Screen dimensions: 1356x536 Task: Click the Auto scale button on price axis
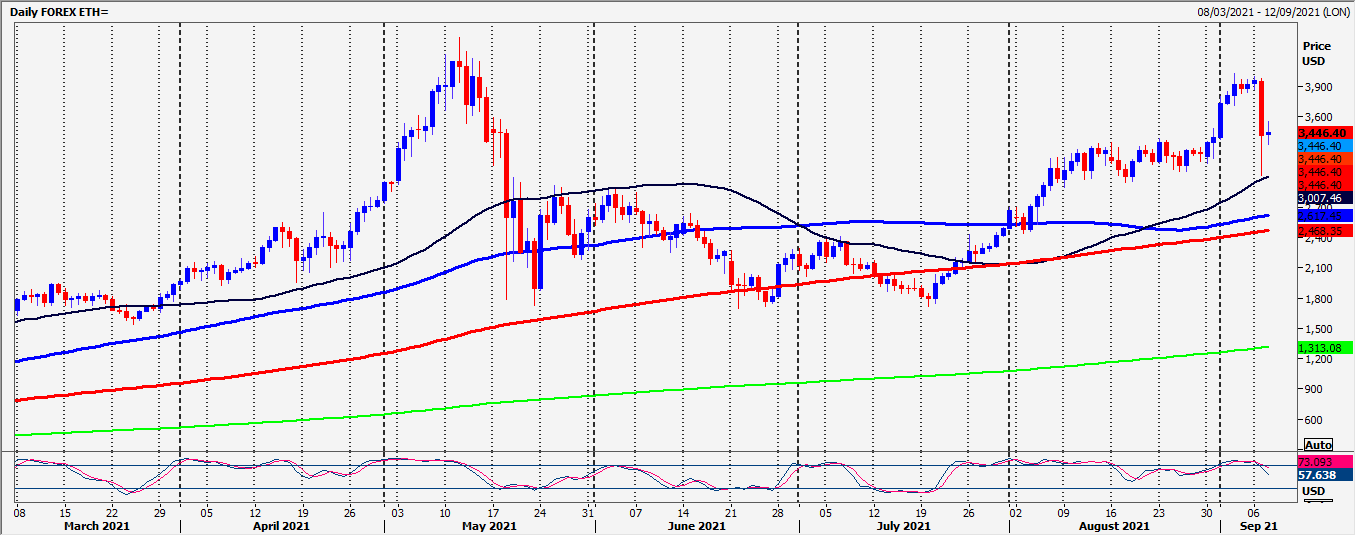pos(1319,444)
